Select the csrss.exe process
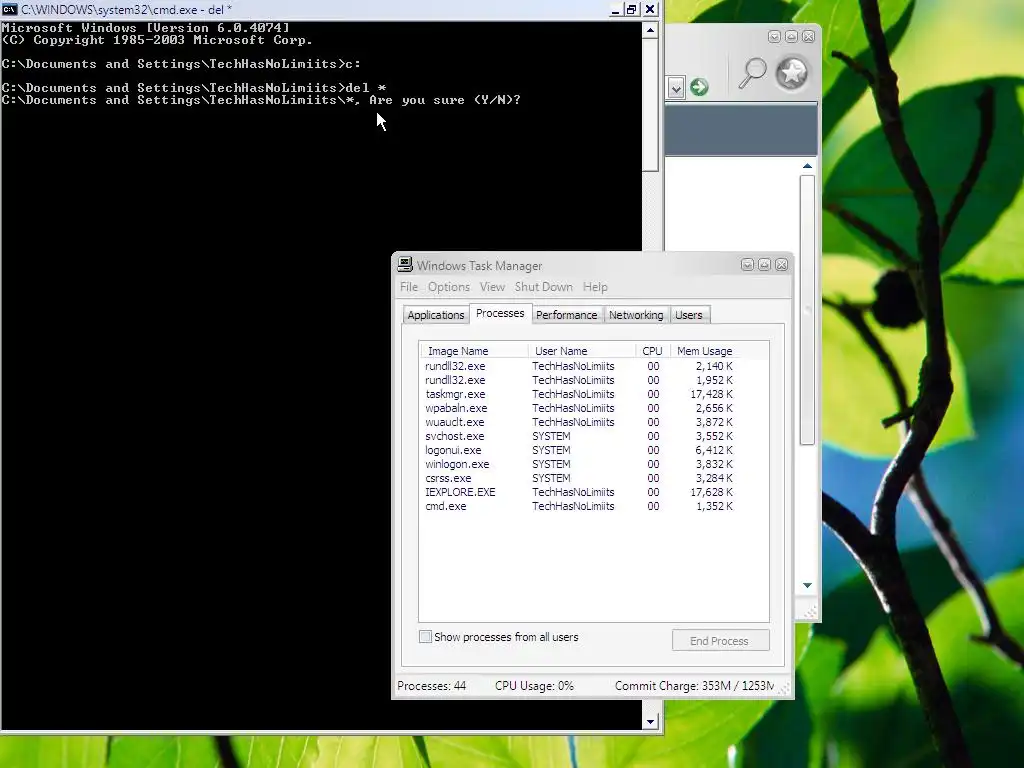This screenshot has width=1024, height=768. click(579, 478)
